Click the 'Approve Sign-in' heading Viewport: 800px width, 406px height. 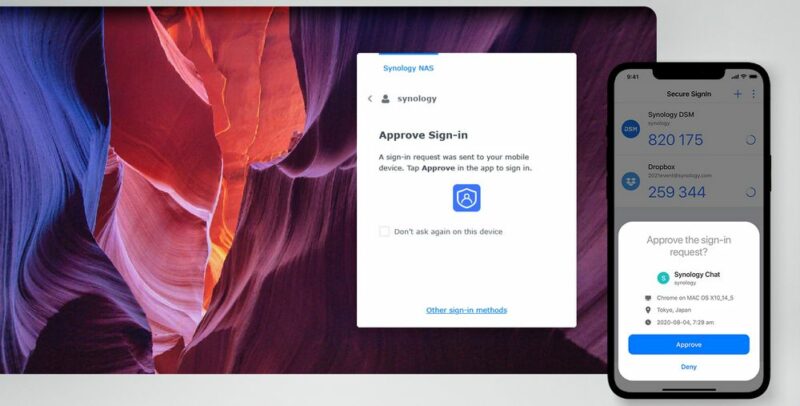[423, 135]
